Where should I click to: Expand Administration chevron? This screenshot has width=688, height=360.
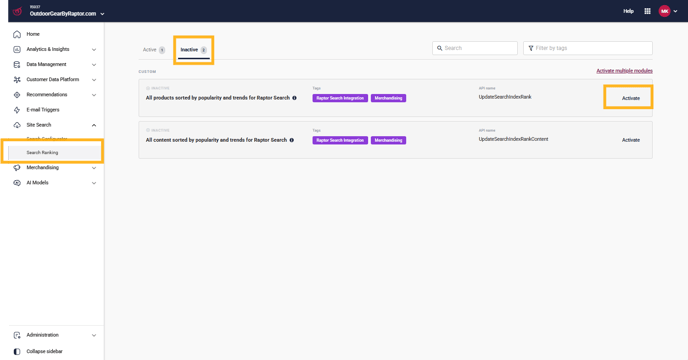pyautogui.click(x=94, y=335)
